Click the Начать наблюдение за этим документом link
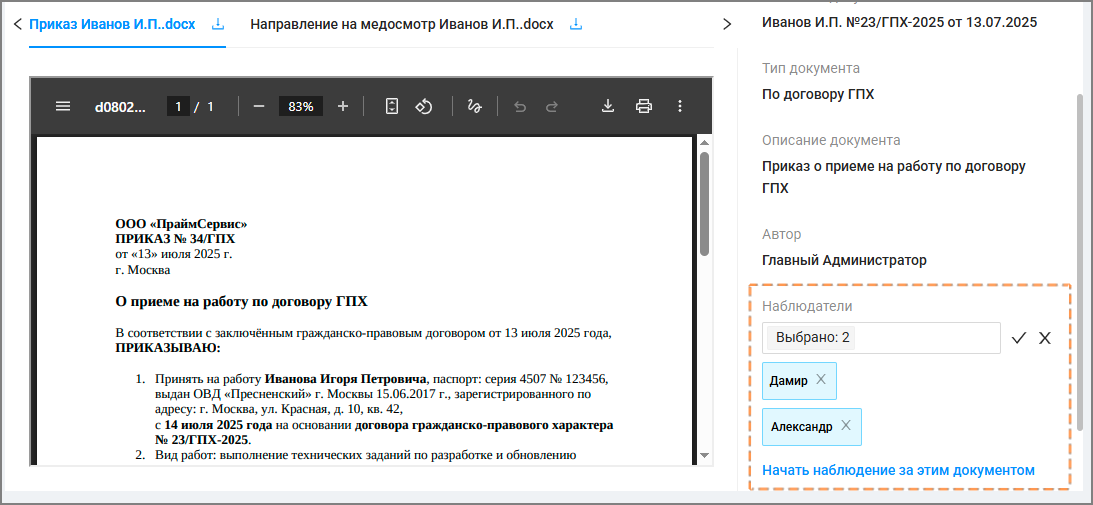Viewport: 1093px width, 505px height. point(898,470)
